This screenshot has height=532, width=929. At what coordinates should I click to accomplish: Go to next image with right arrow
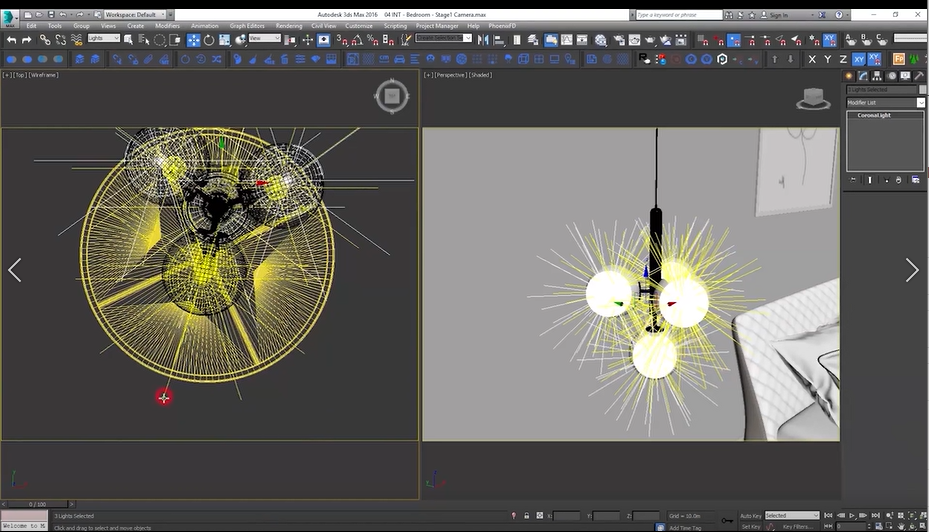tap(912, 270)
